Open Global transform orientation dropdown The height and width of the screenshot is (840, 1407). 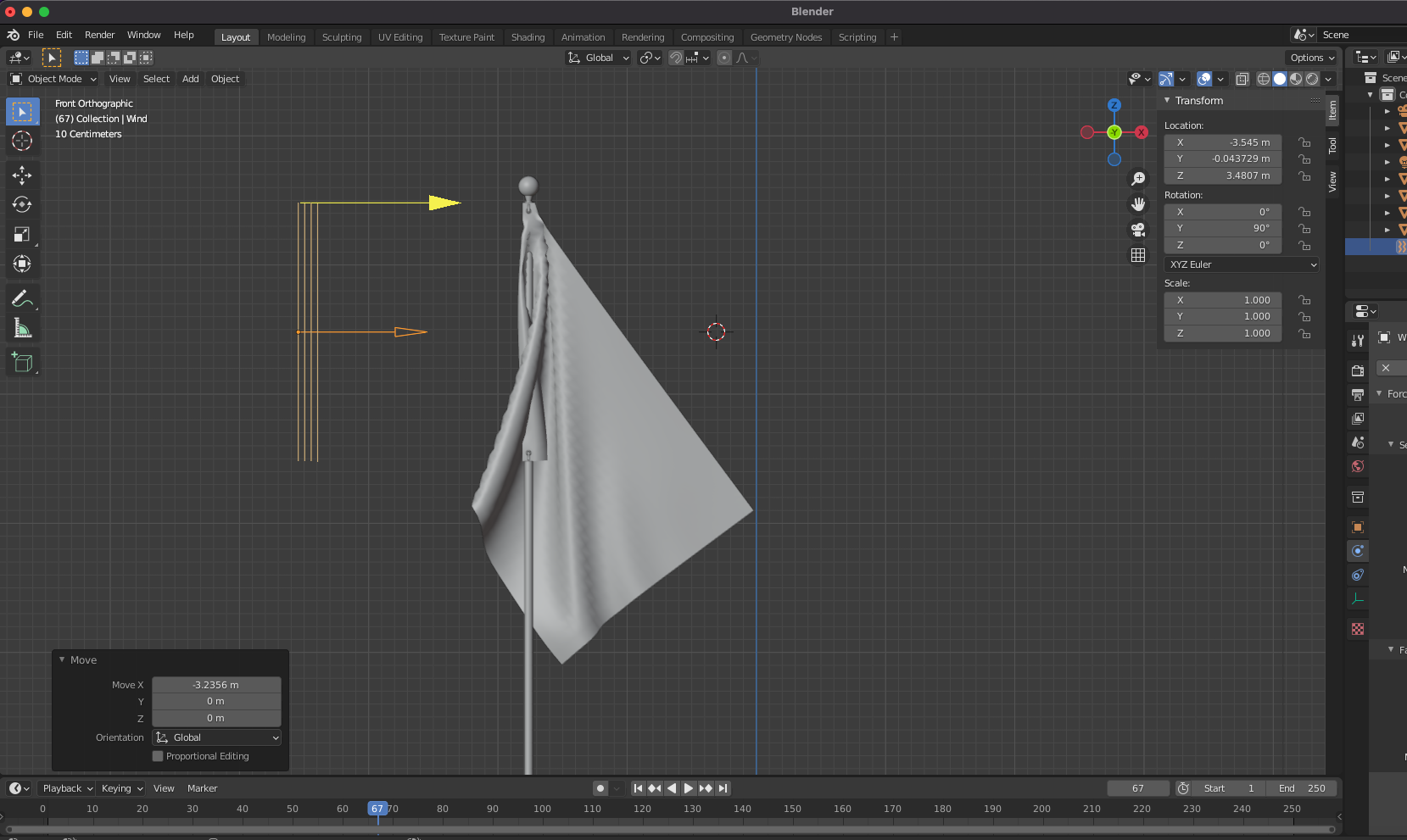point(599,58)
